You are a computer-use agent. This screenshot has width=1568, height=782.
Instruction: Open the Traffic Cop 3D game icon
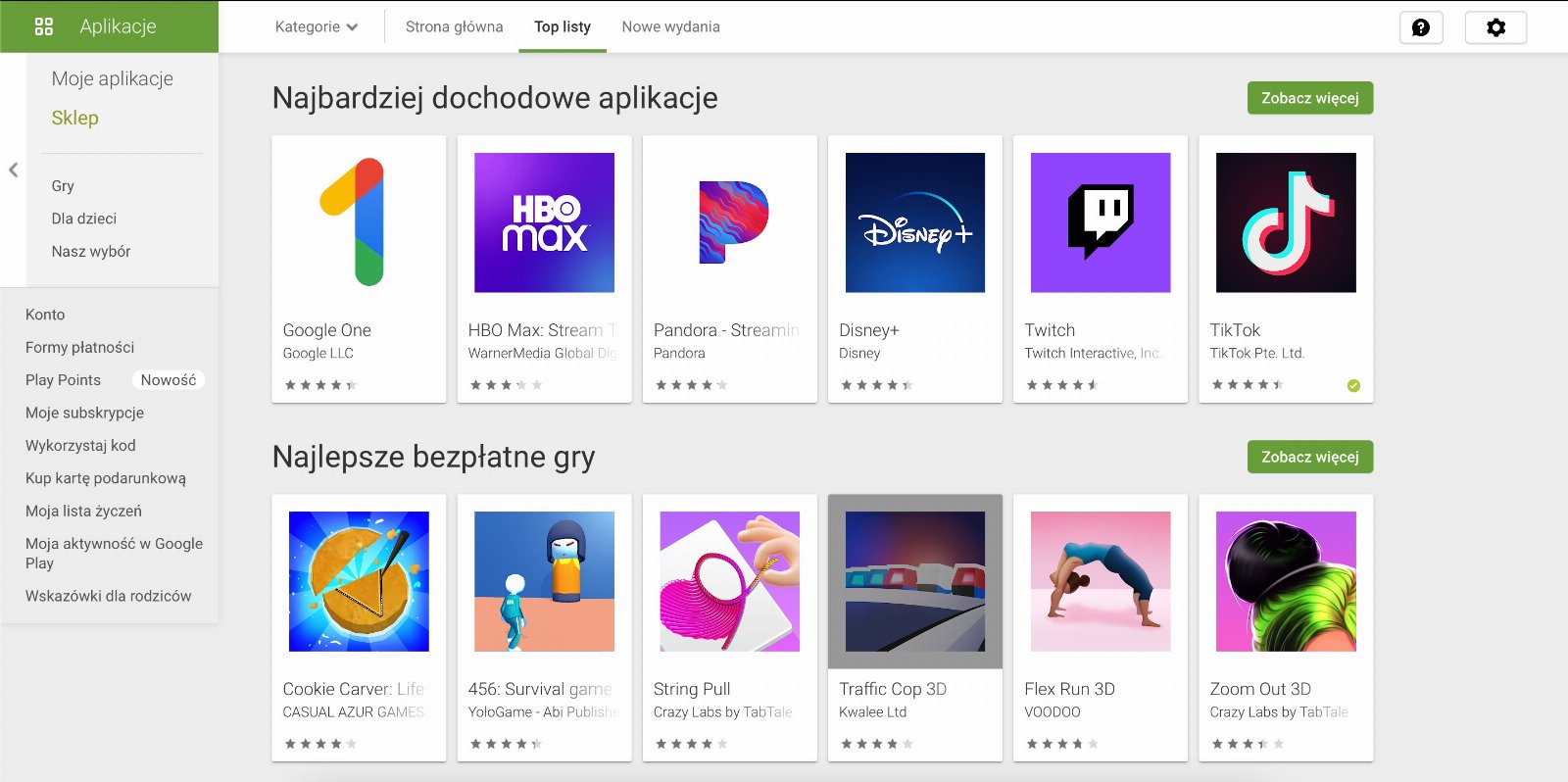point(915,581)
